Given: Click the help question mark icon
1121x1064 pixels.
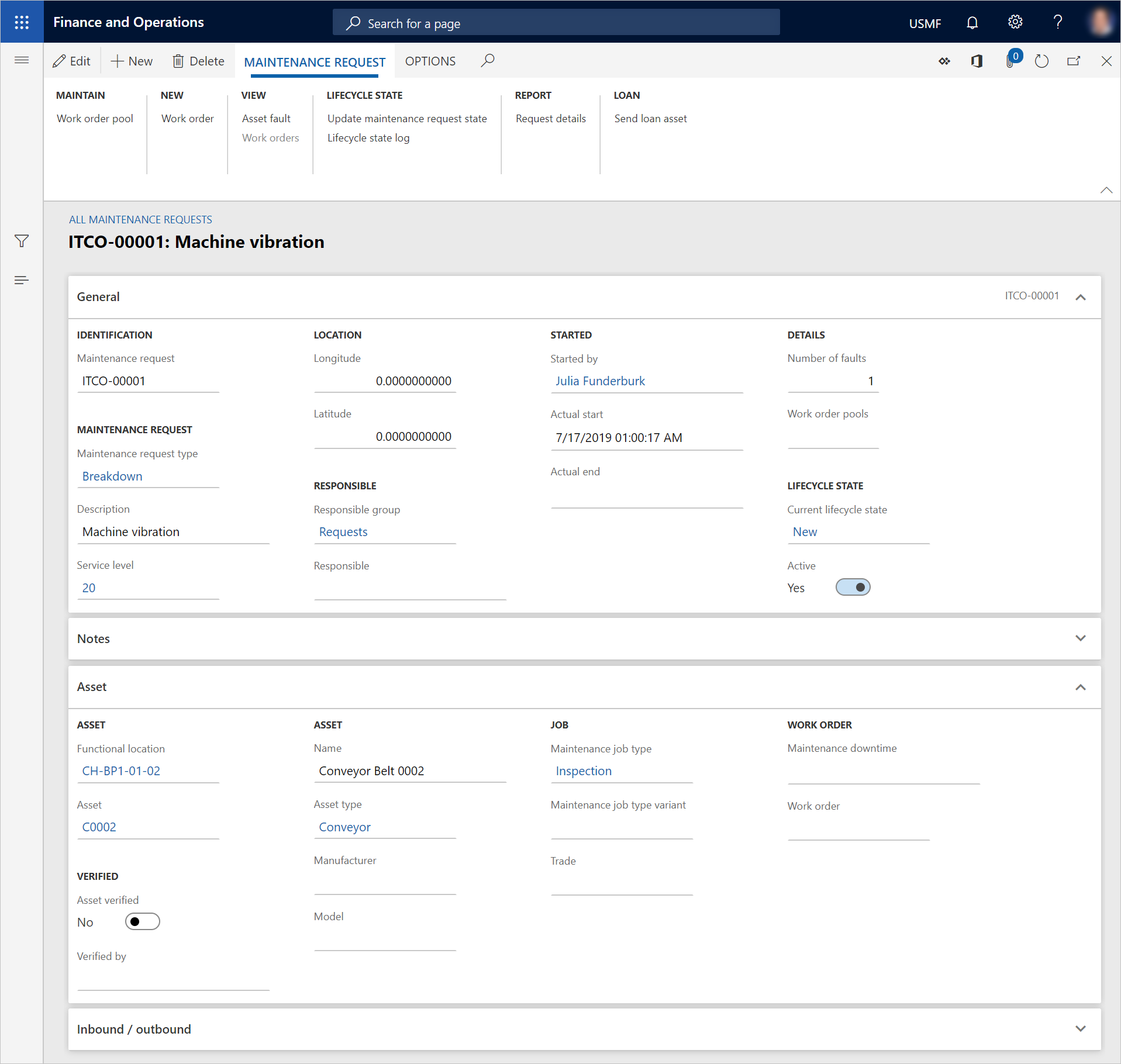Looking at the screenshot, I should [1058, 22].
